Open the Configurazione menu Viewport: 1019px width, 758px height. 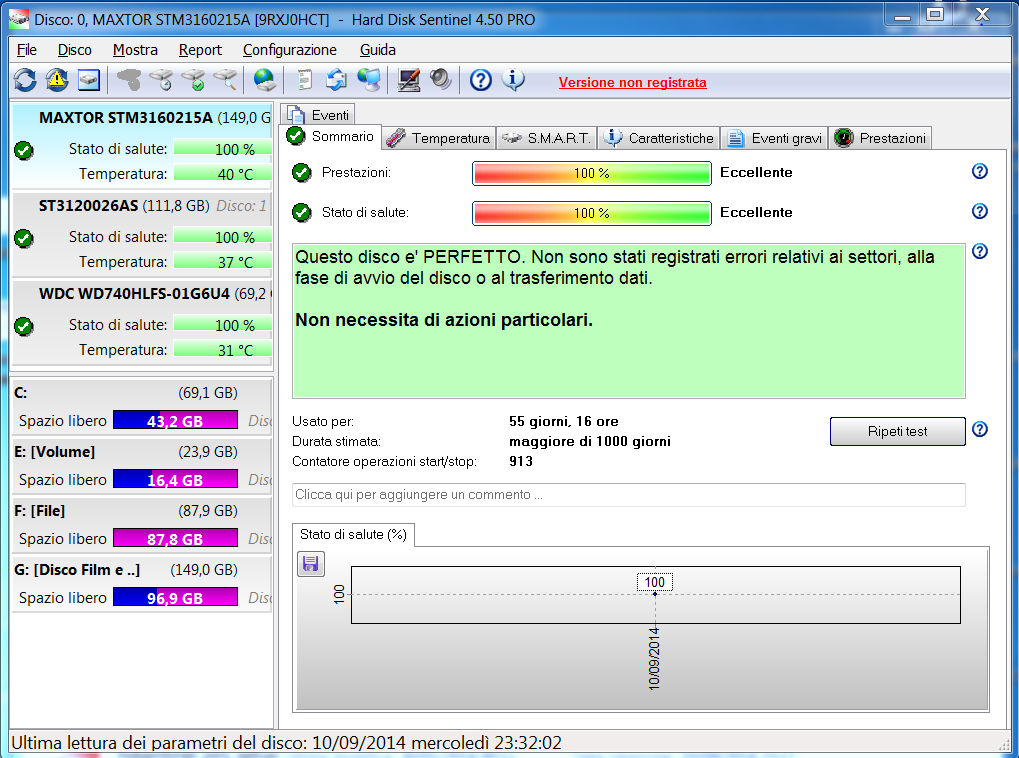click(290, 50)
